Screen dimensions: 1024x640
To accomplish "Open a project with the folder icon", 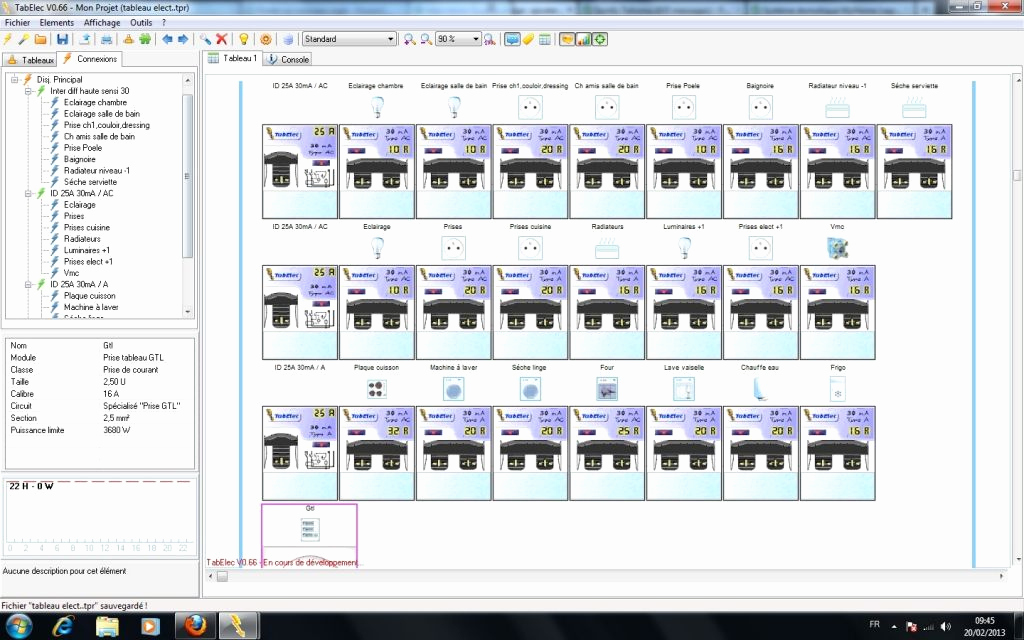I will pos(40,39).
